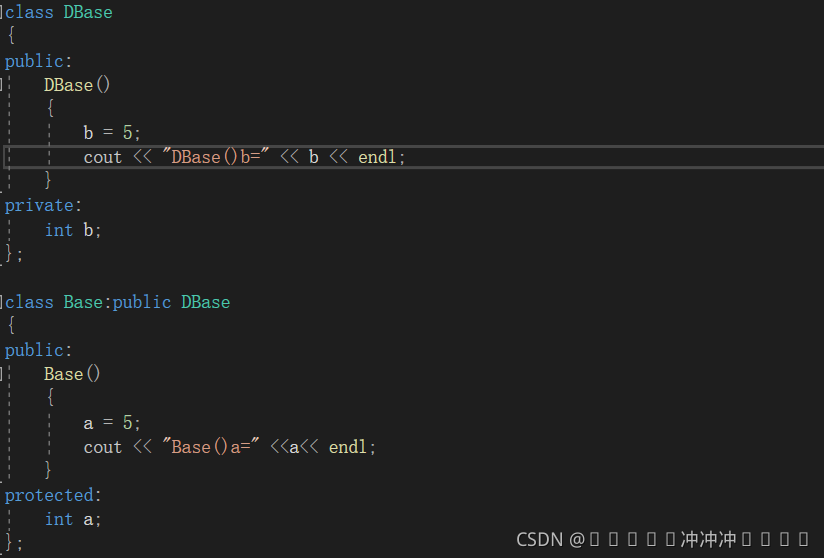
Task: Click the protected: access specifier
Action: click(x=53, y=495)
